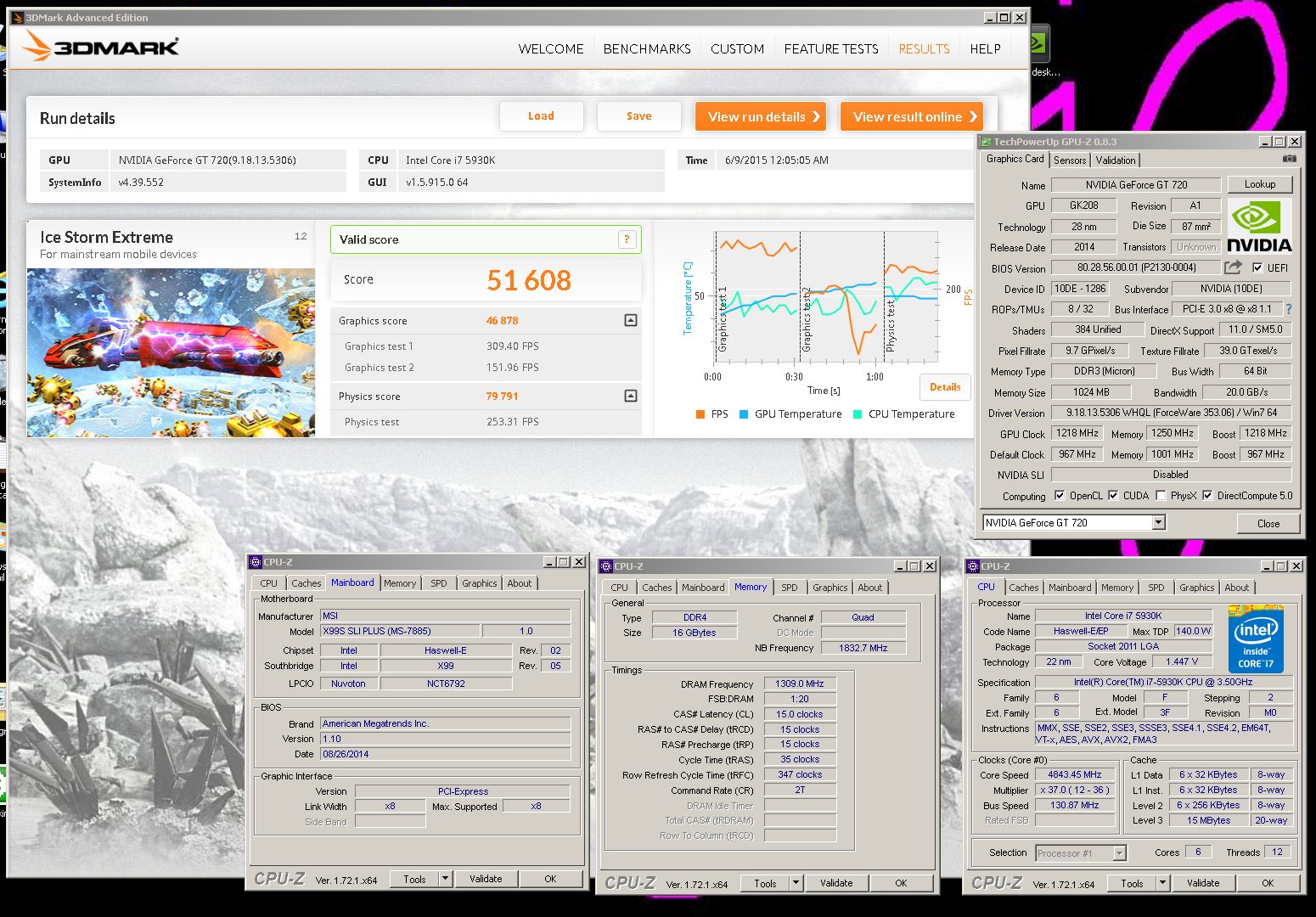Click the Load button in Run details
The image size is (1316, 917).
[541, 116]
